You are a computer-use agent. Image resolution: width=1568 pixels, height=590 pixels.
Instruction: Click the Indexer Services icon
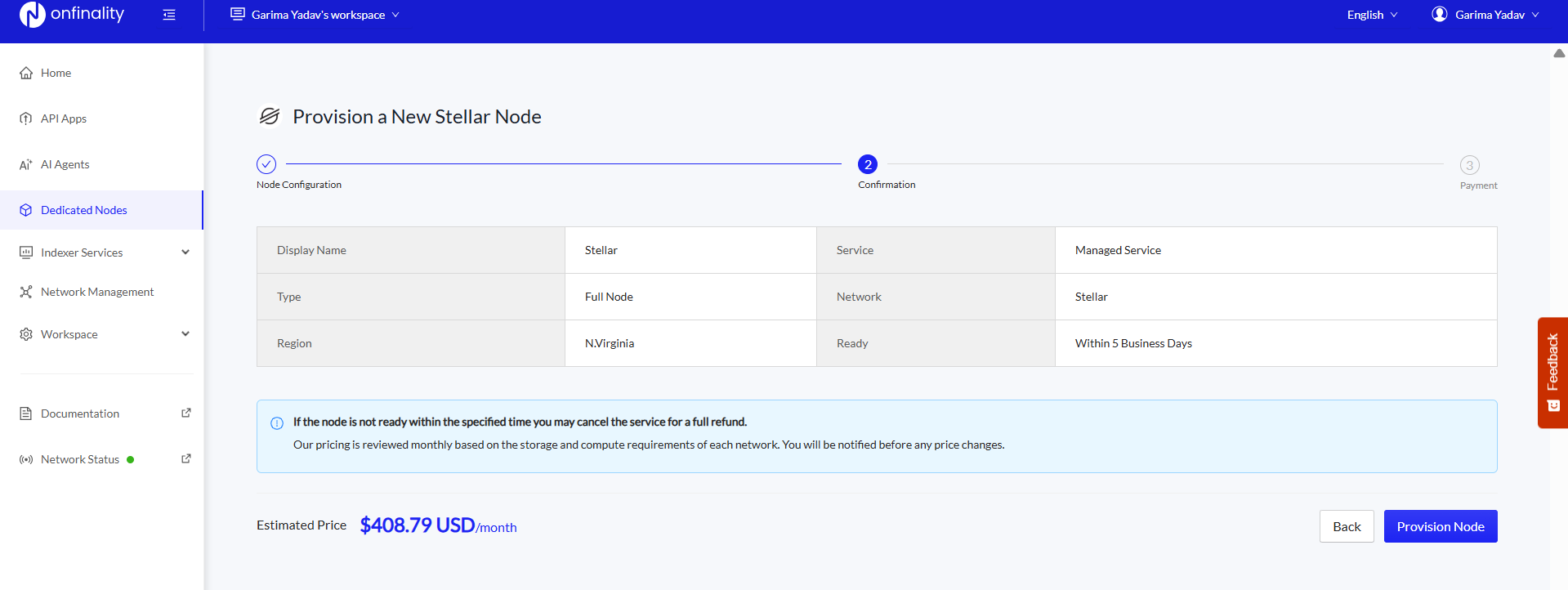(x=26, y=253)
